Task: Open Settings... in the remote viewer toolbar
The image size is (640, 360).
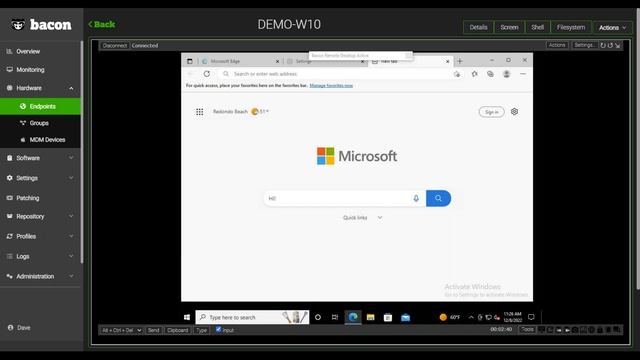Action: tap(584, 45)
